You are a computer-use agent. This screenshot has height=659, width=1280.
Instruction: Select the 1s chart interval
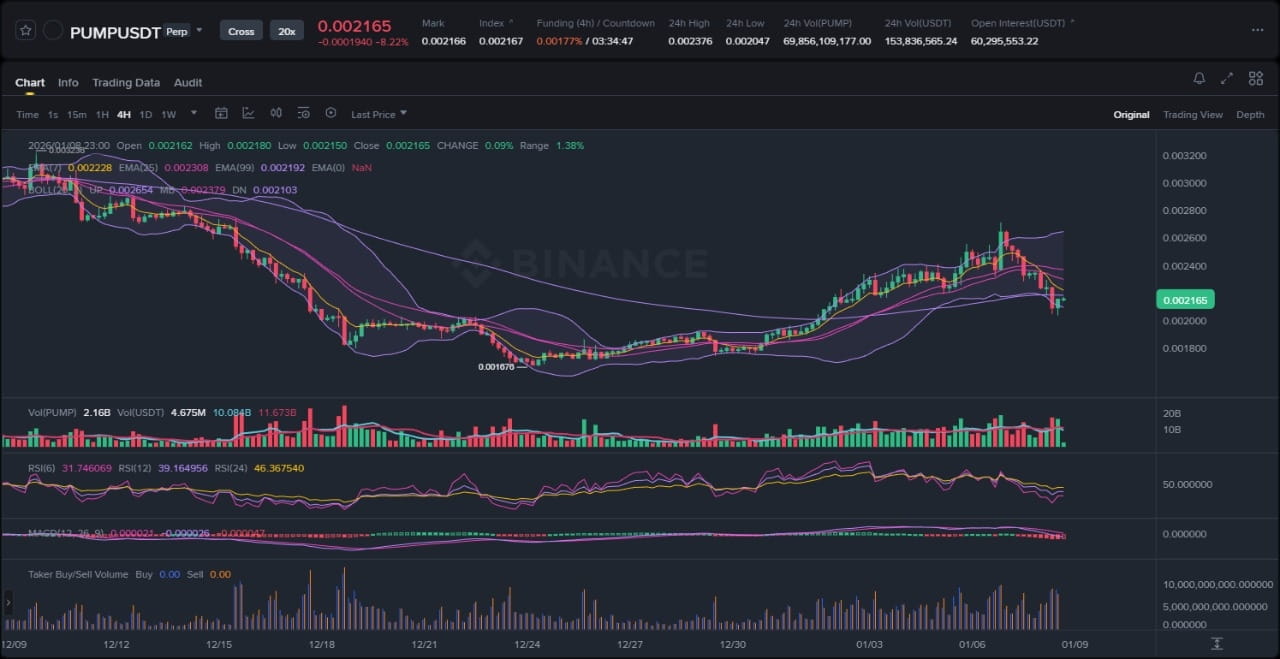pos(53,115)
